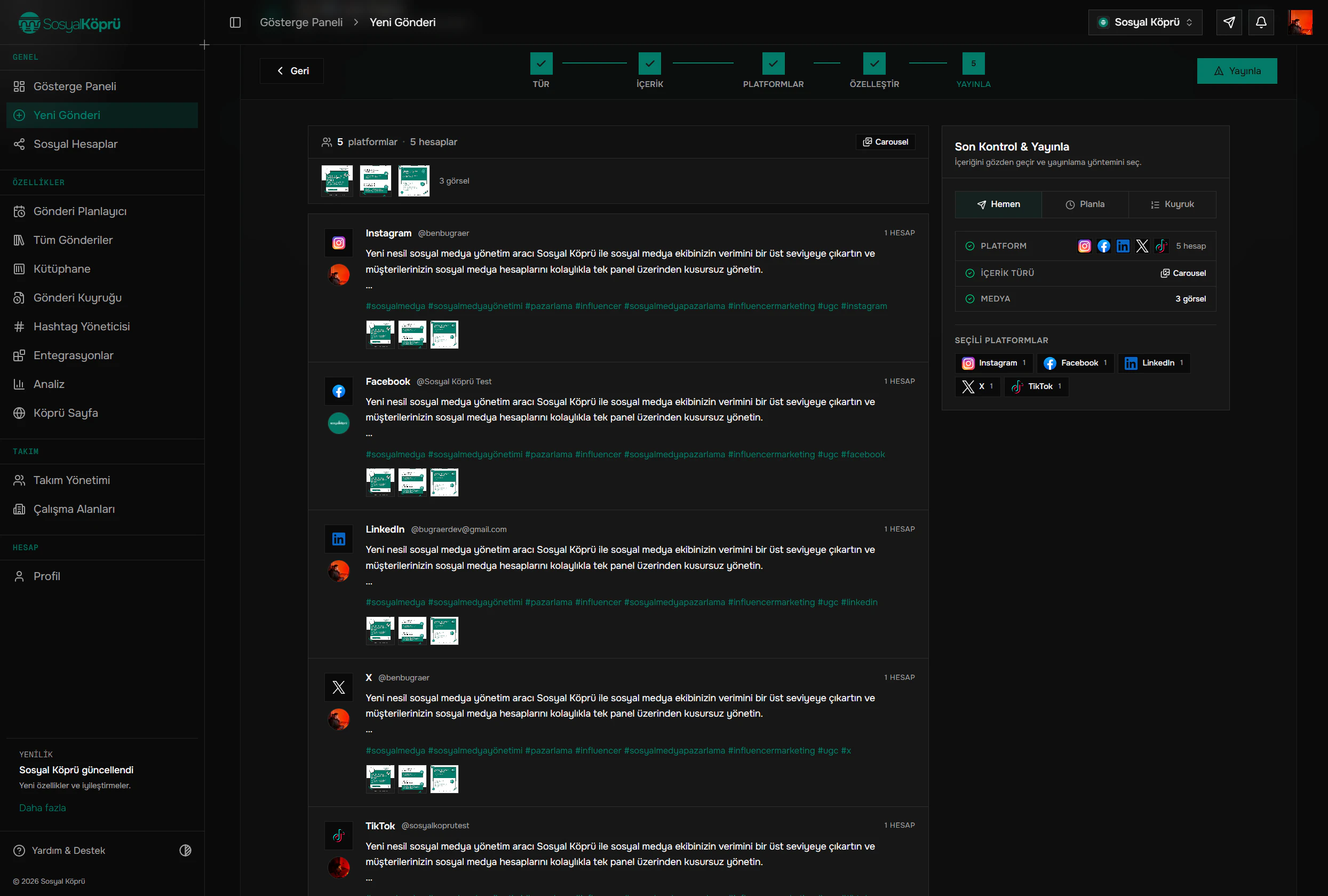Select the Hemen publish option

point(998,204)
